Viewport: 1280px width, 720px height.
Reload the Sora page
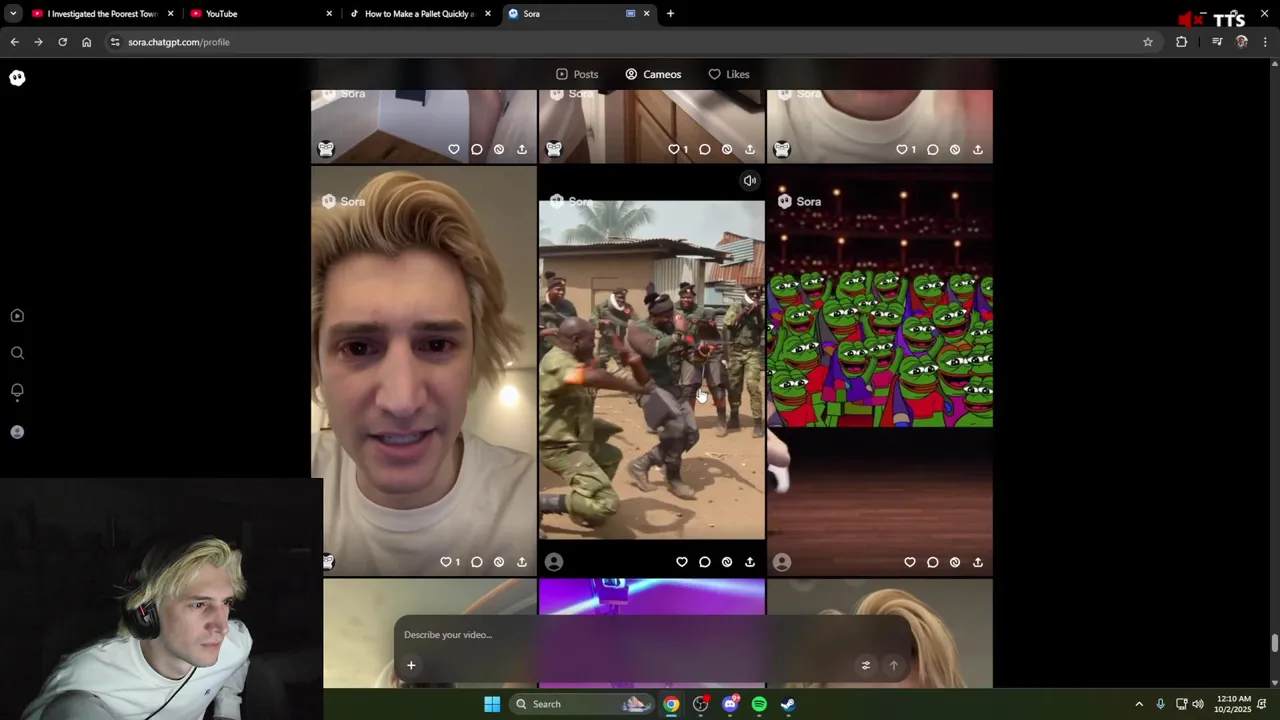click(62, 42)
